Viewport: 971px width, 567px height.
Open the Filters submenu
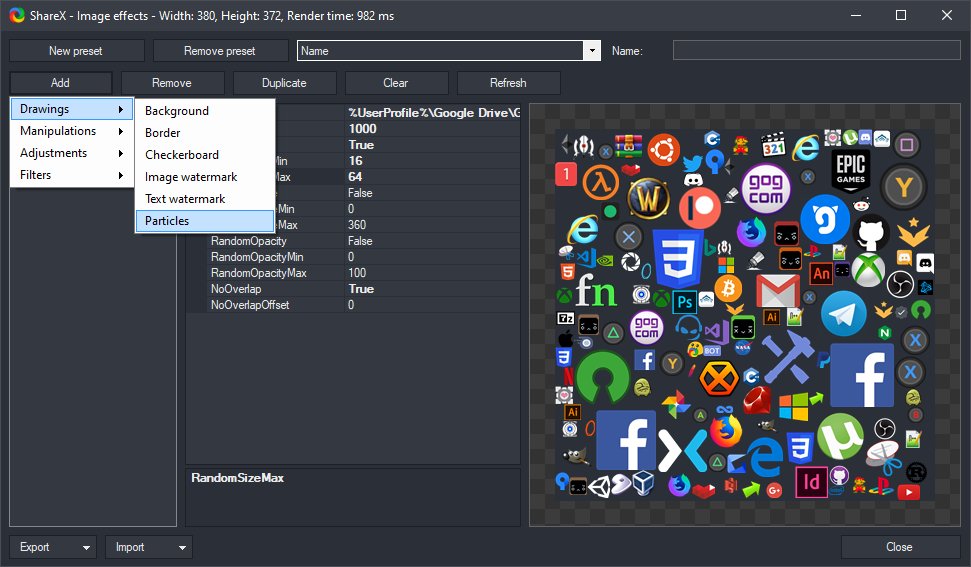coord(72,175)
